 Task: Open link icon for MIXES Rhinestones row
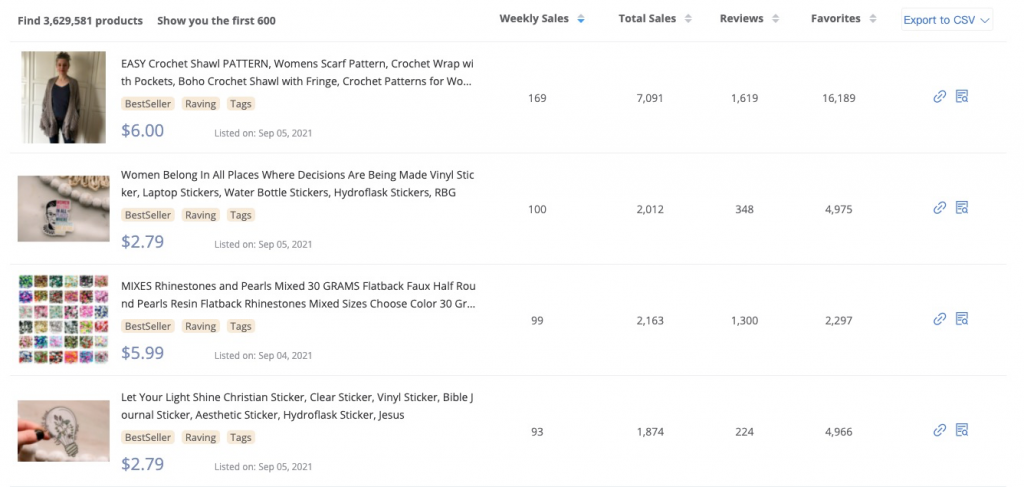[x=939, y=319]
